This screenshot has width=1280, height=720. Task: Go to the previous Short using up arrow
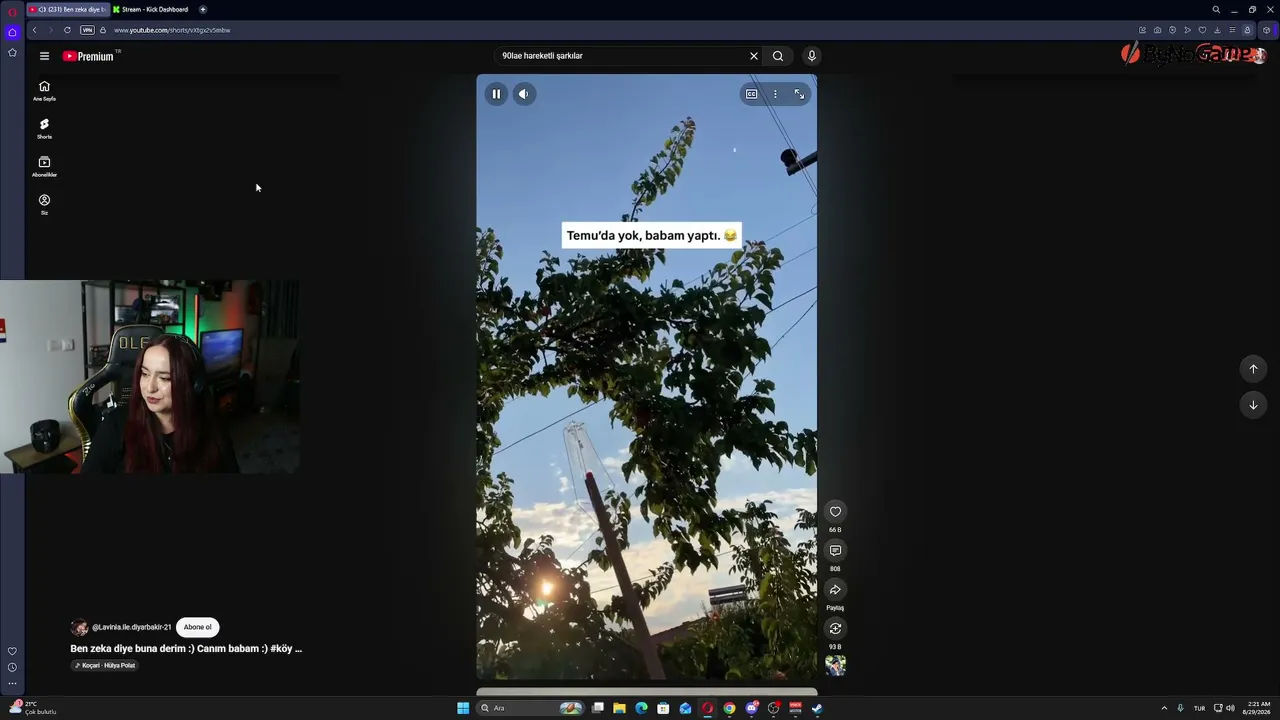click(x=1253, y=369)
